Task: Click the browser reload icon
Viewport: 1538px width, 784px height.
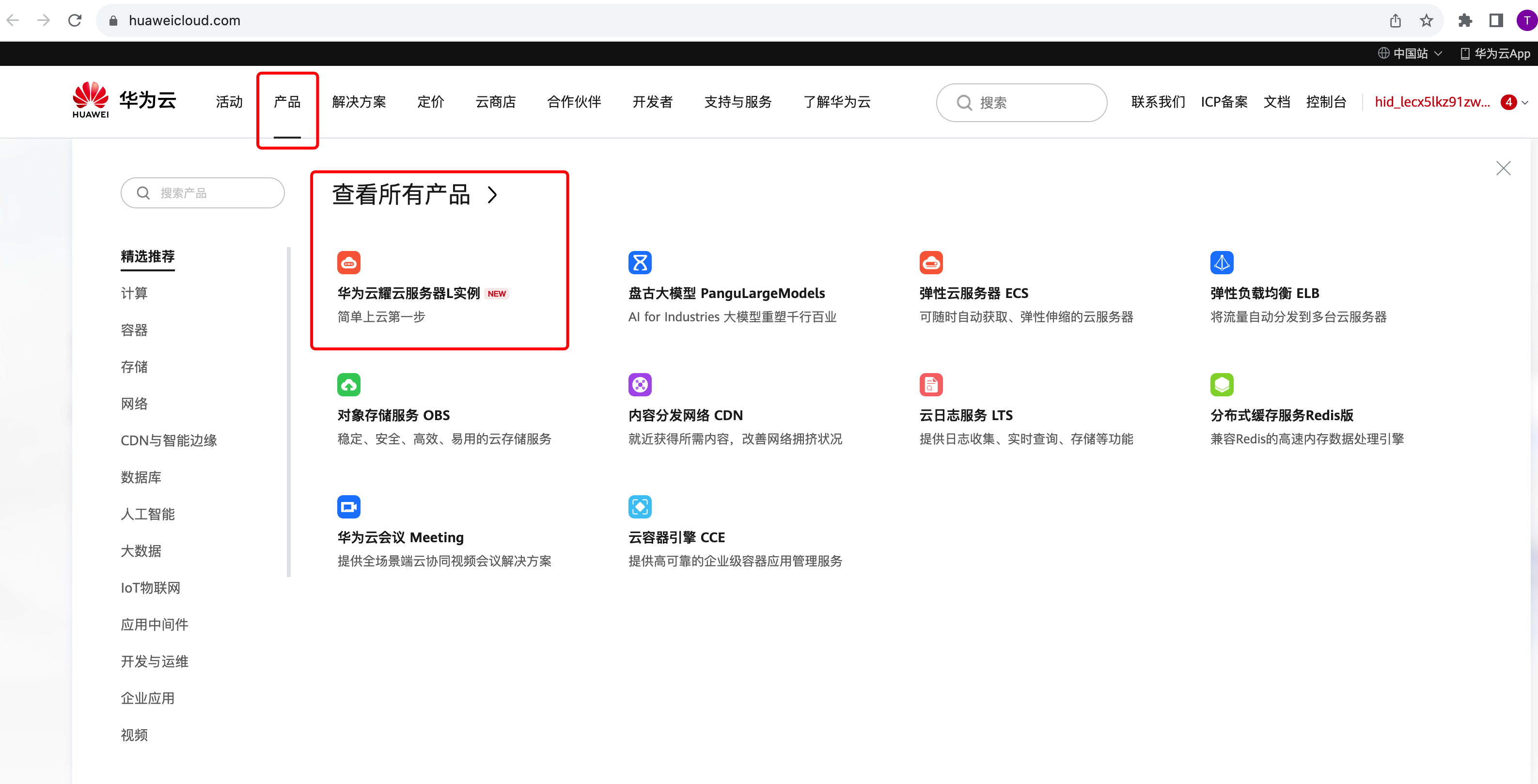Action: (75, 20)
